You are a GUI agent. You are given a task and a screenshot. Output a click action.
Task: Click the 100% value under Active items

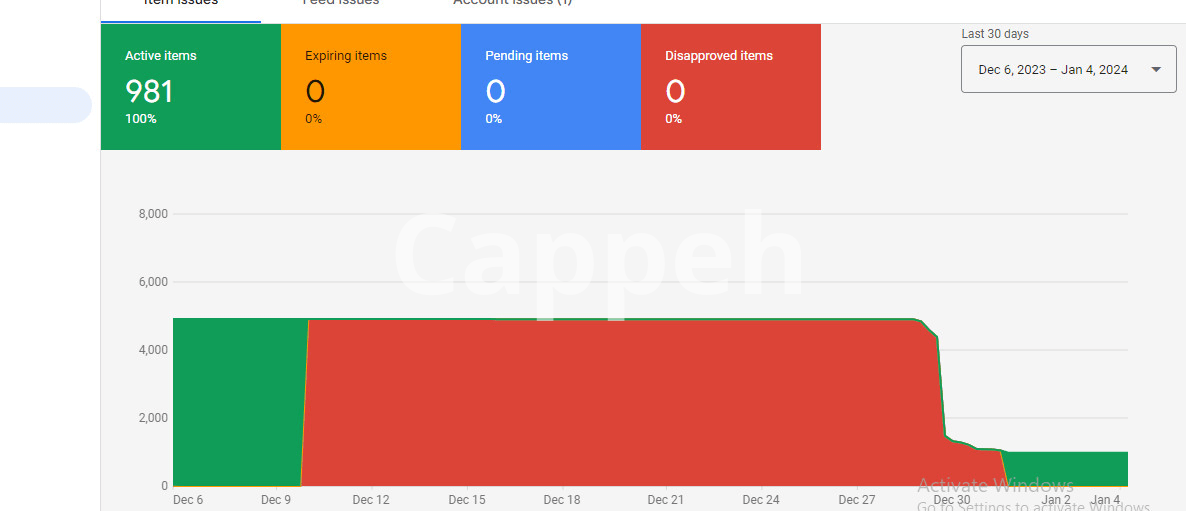[140, 119]
